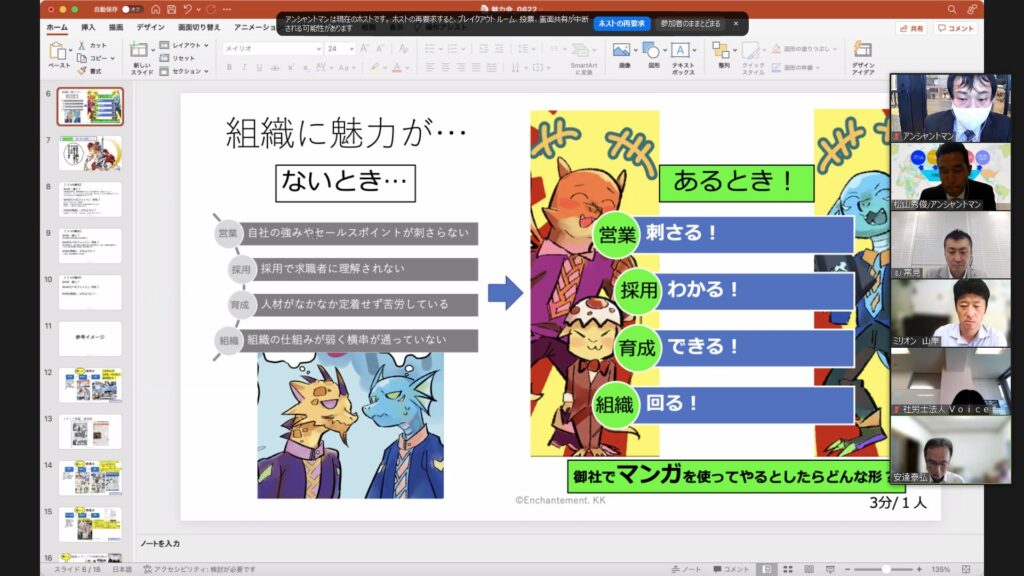Click the 画像 (Picture) insert icon

click(622, 50)
